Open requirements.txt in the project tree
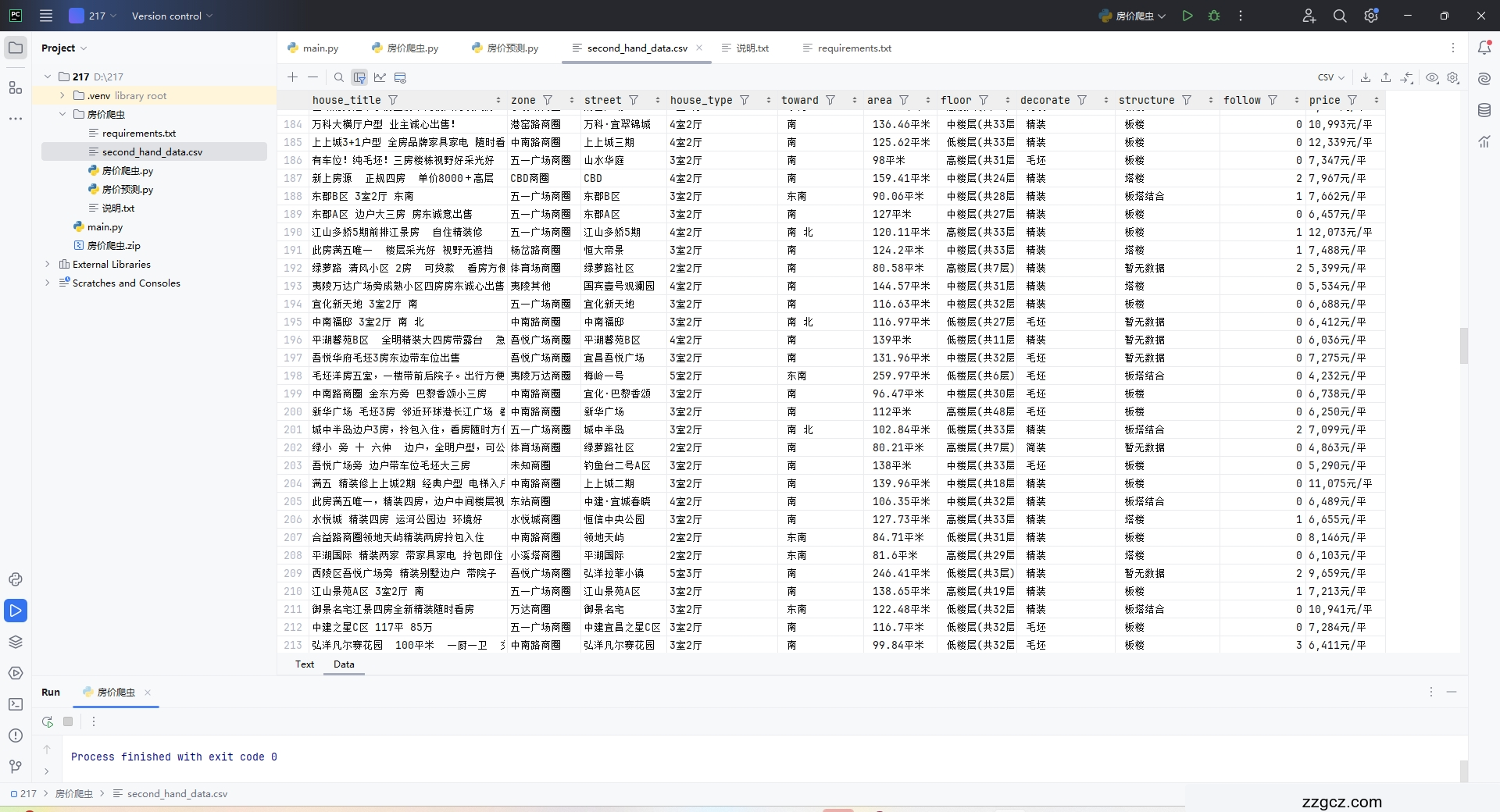Viewport: 1500px width, 812px height. click(x=138, y=134)
